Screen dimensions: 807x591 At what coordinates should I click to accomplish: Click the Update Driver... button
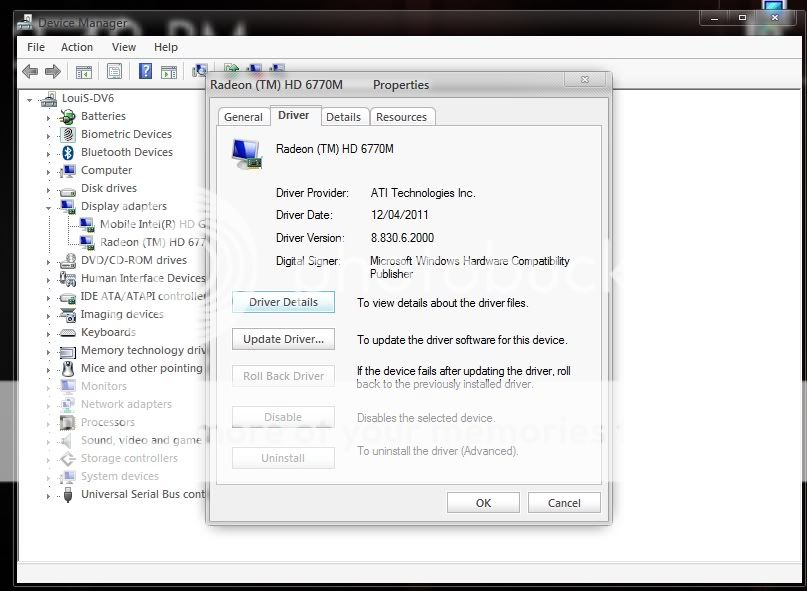coord(283,339)
